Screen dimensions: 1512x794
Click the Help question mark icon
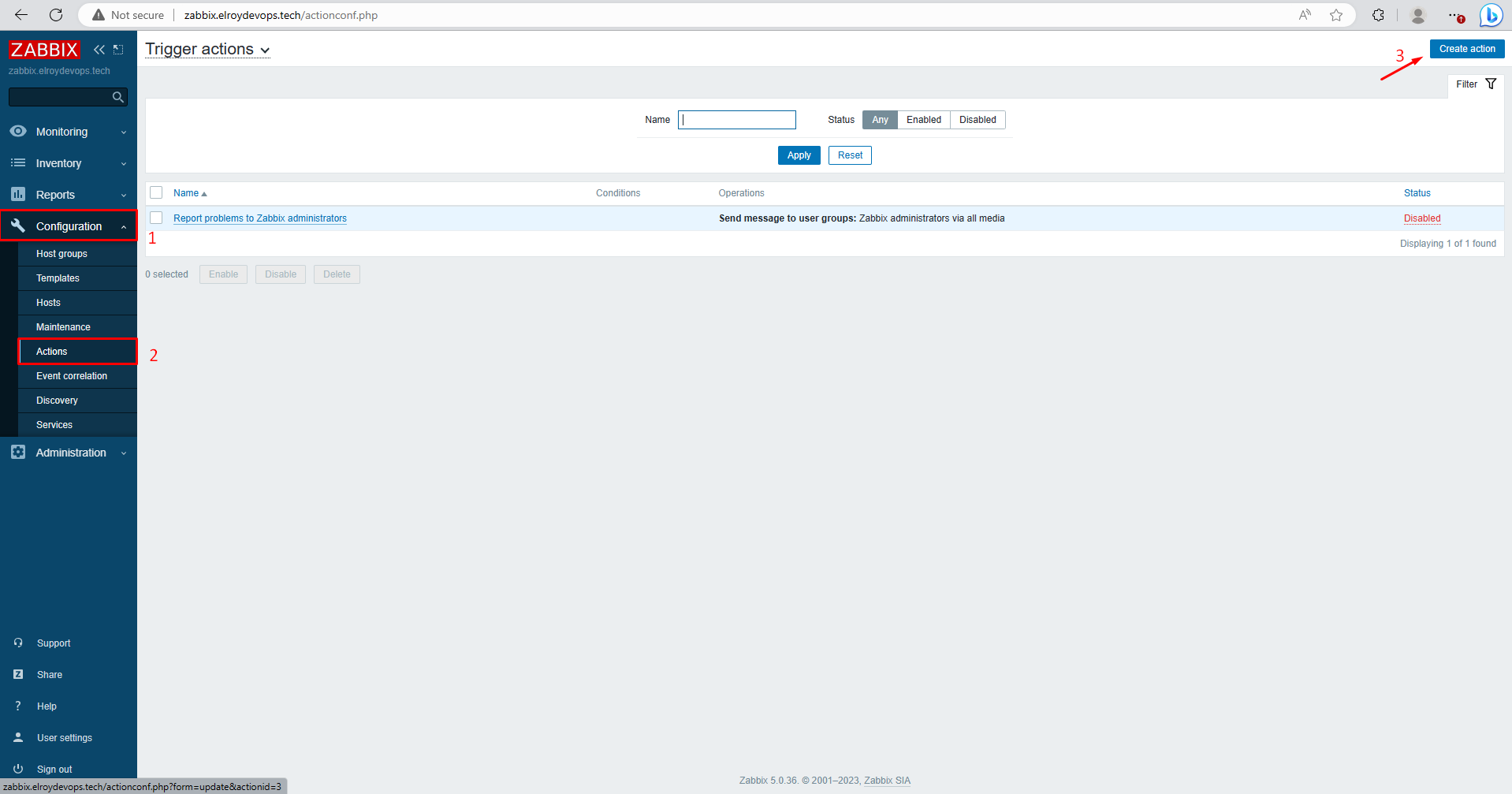click(x=18, y=706)
